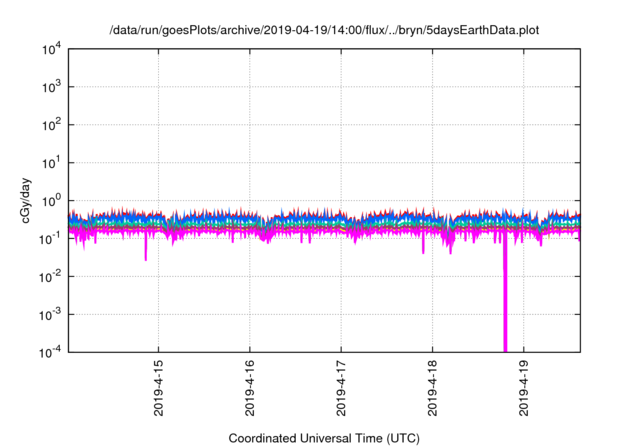
Task: Click the Coordinated Universal Time (UTC) label
Action: coord(324,438)
